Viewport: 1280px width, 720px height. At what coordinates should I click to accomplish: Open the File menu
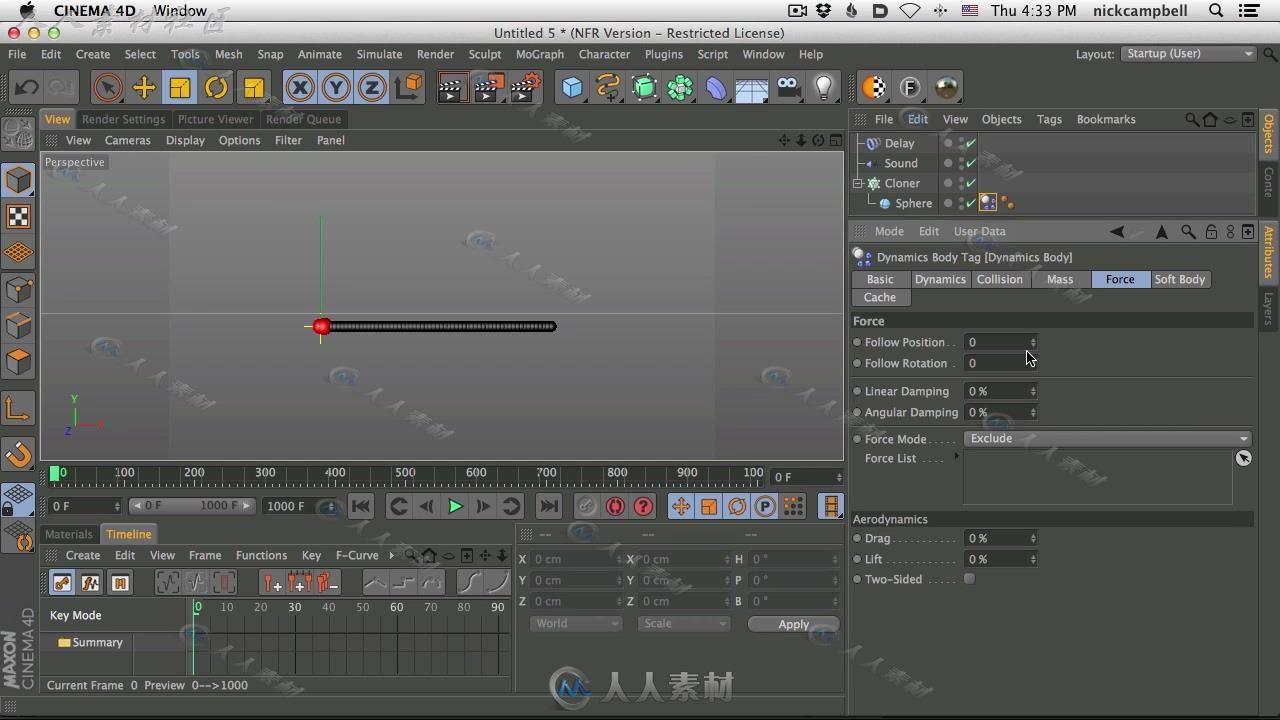[x=17, y=54]
